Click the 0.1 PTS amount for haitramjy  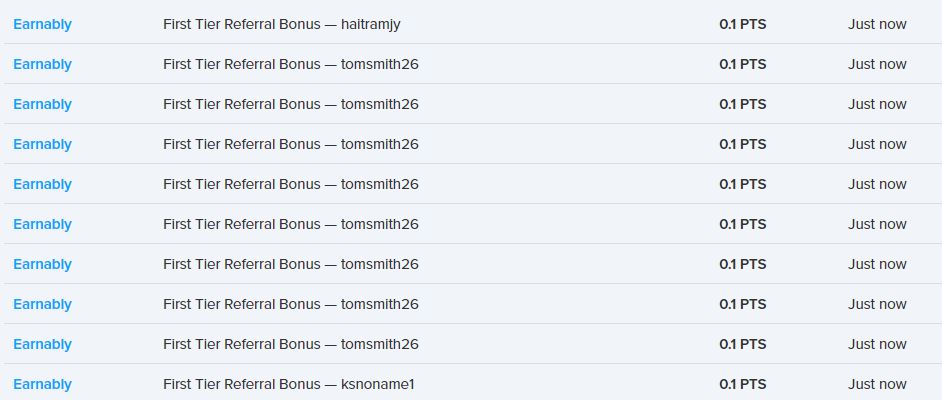(x=742, y=24)
